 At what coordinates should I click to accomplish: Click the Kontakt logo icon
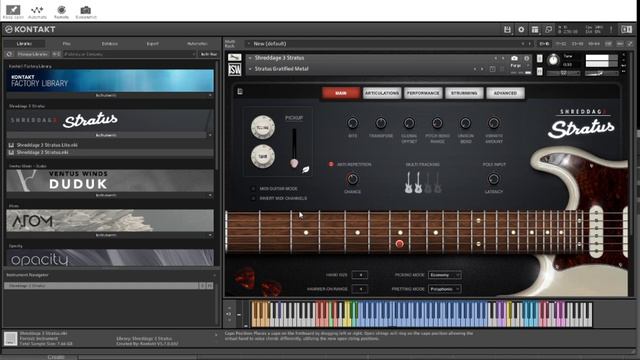tap(9, 29)
